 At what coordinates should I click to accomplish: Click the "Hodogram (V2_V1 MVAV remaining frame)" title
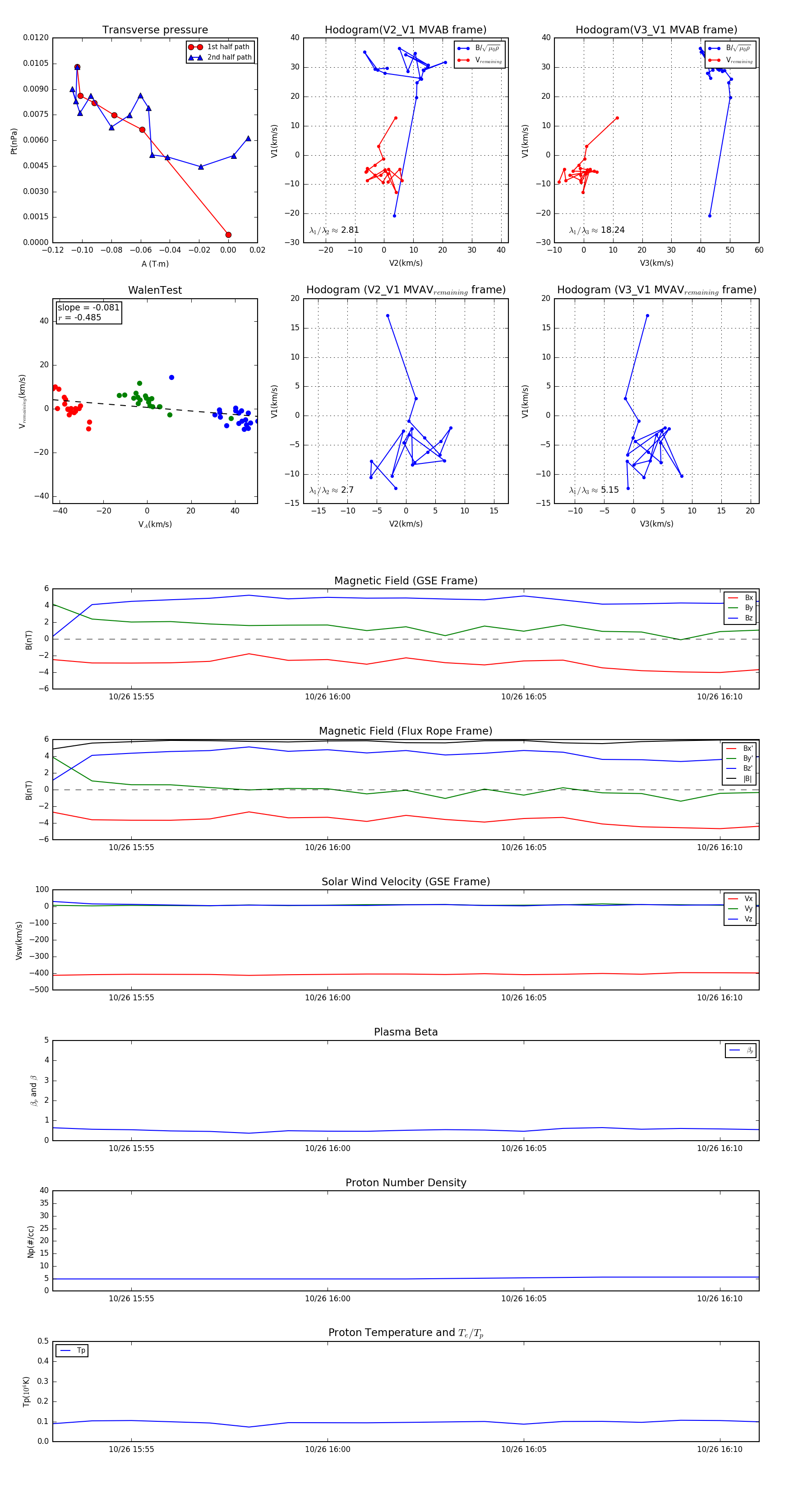click(406, 290)
